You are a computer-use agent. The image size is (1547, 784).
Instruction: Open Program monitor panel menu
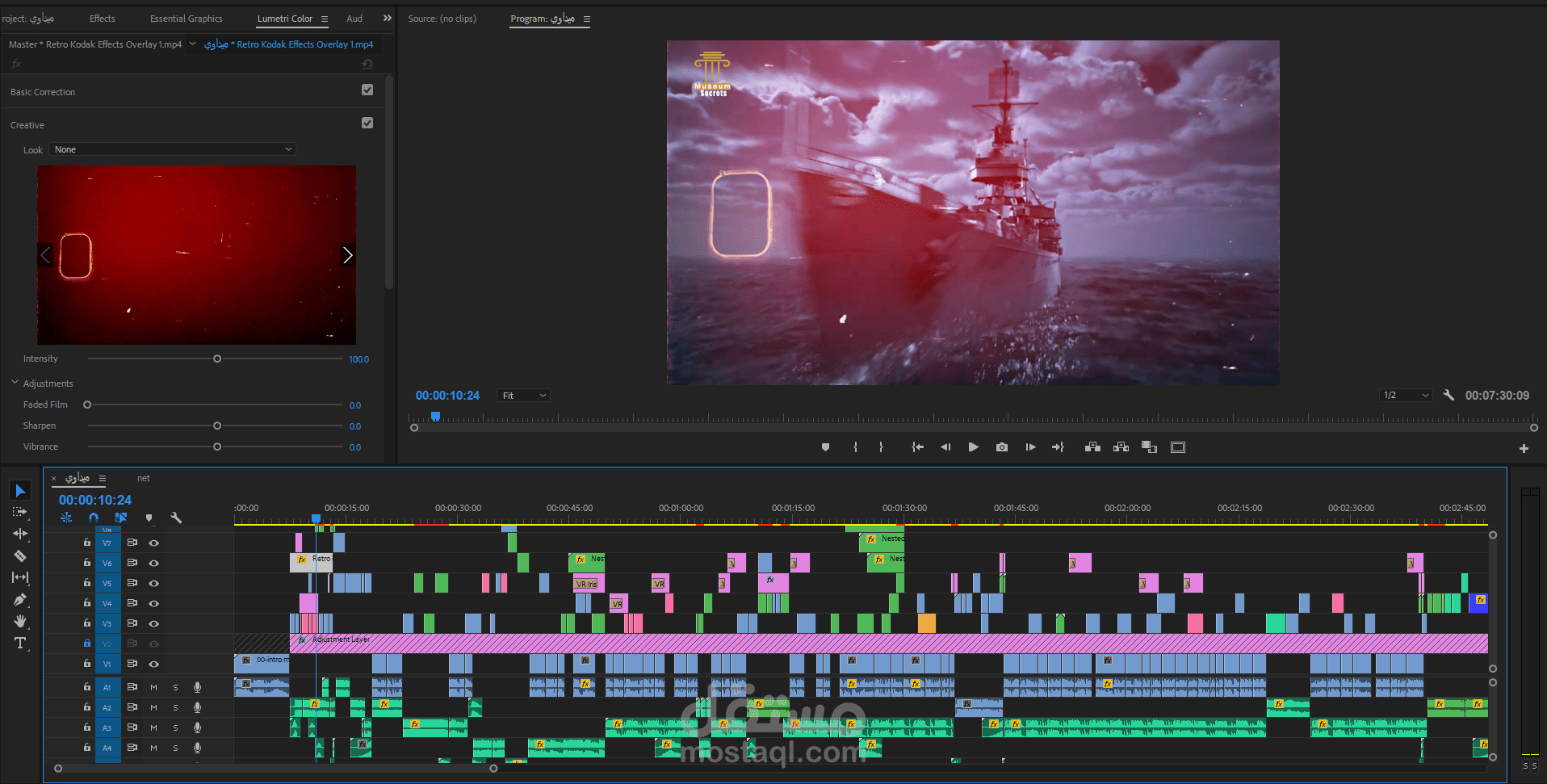[587, 19]
